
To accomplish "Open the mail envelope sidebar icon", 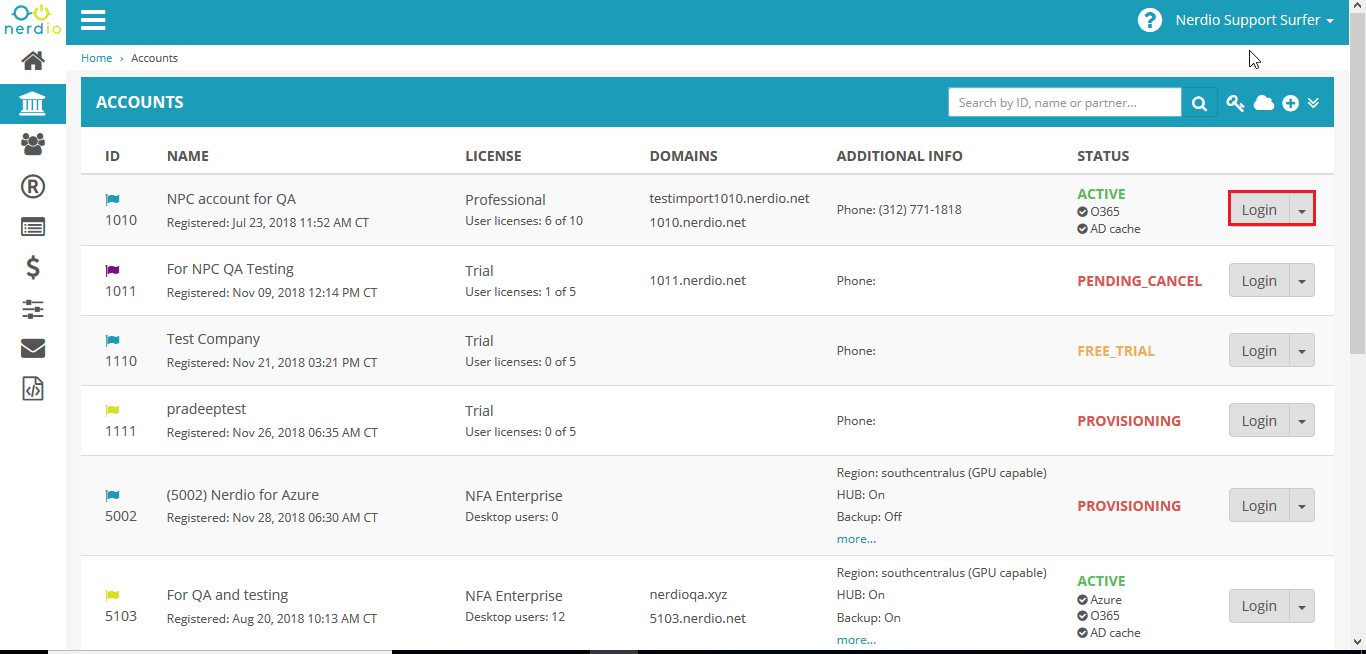I will [33, 348].
